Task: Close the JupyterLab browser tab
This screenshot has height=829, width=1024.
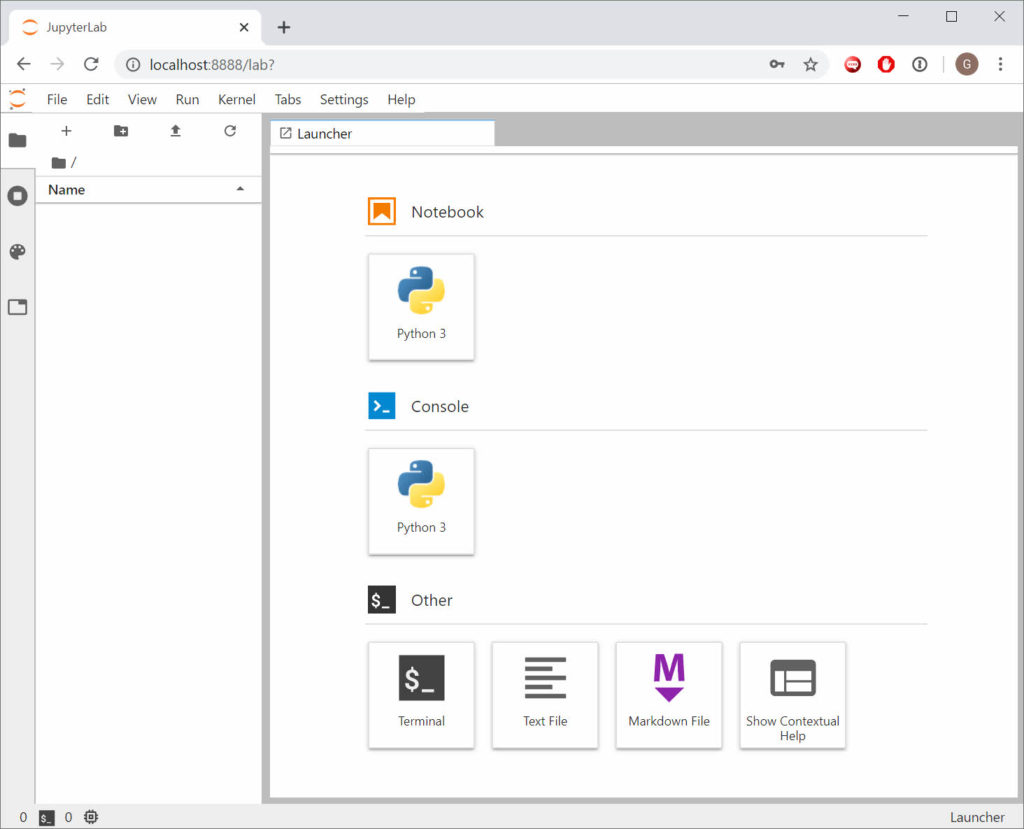Action: 244,27
